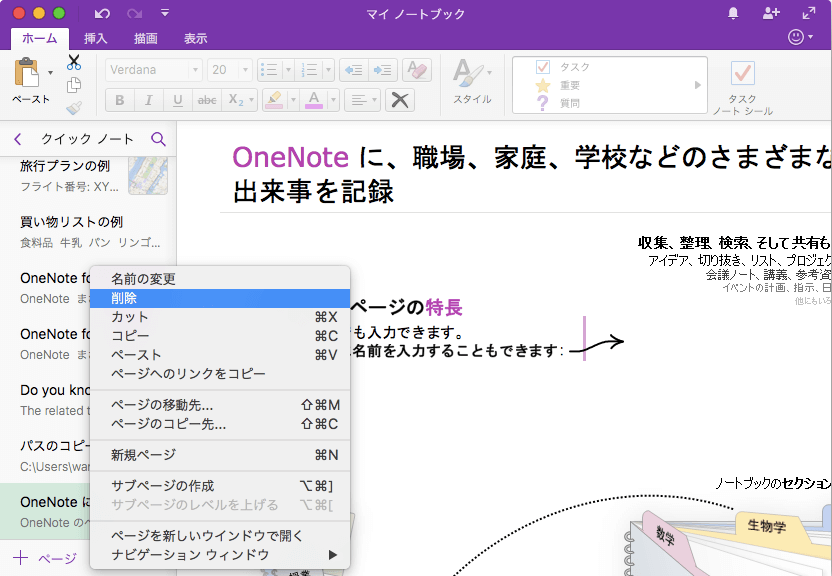This screenshot has width=832, height=576.
Task: Open the 買い物リストの例 page
Action: (88, 232)
